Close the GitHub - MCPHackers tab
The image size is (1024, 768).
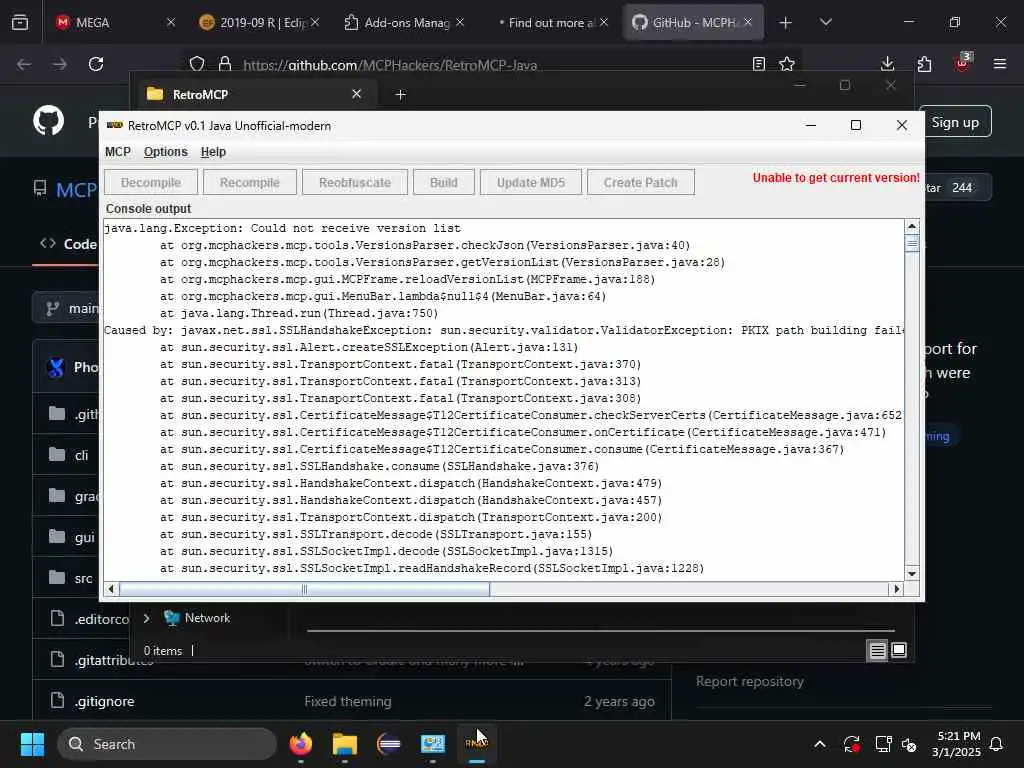coord(748,22)
